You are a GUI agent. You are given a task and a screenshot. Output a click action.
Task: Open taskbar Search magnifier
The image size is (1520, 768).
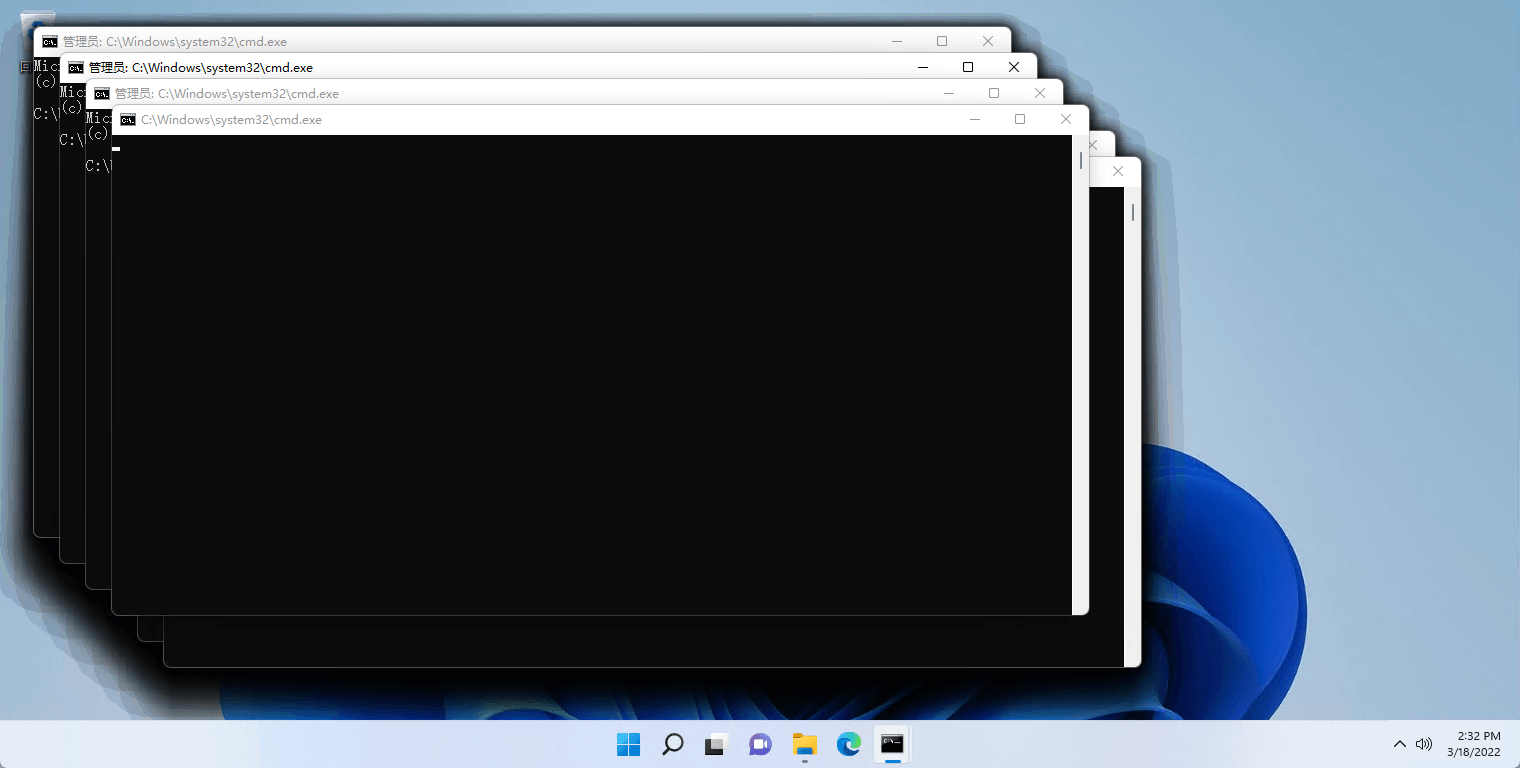tap(673, 744)
